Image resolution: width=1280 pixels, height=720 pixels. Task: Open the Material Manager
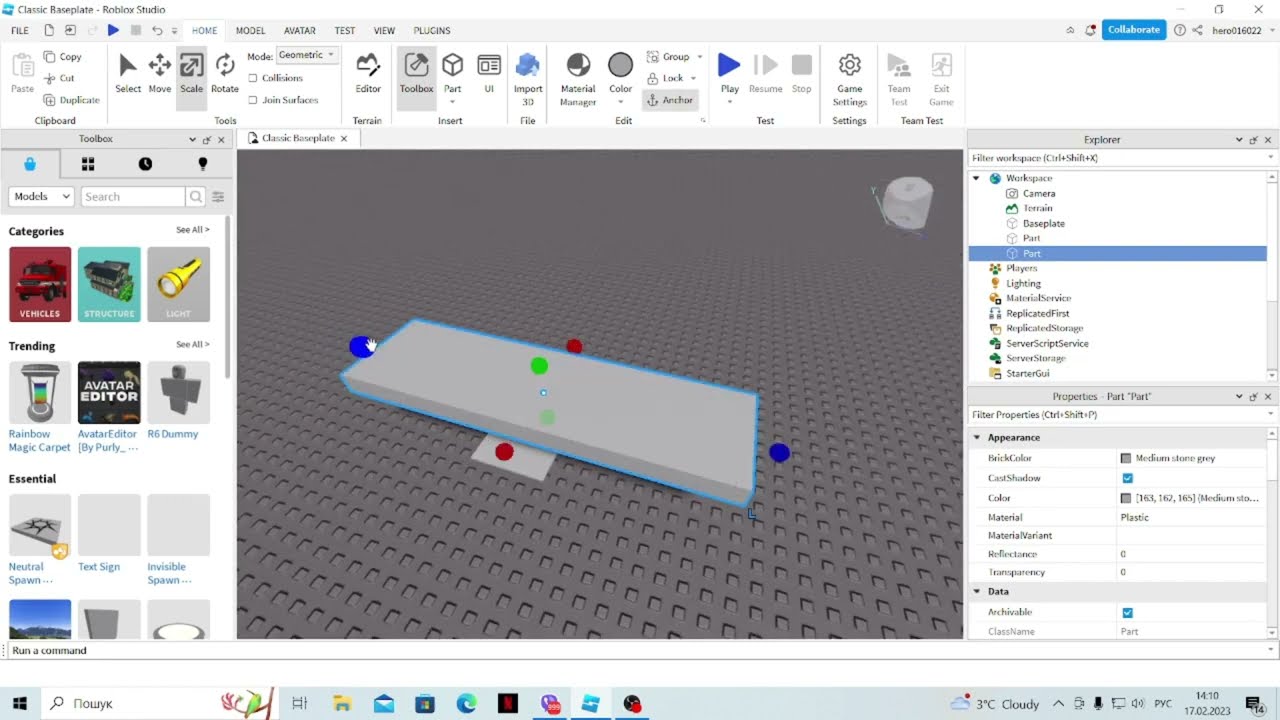(x=578, y=80)
